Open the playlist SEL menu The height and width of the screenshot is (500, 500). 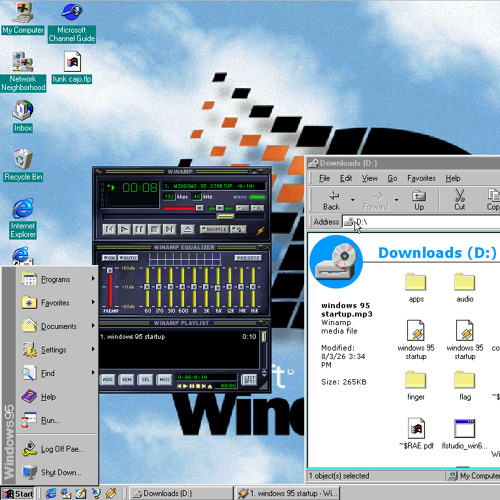(x=146, y=379)
